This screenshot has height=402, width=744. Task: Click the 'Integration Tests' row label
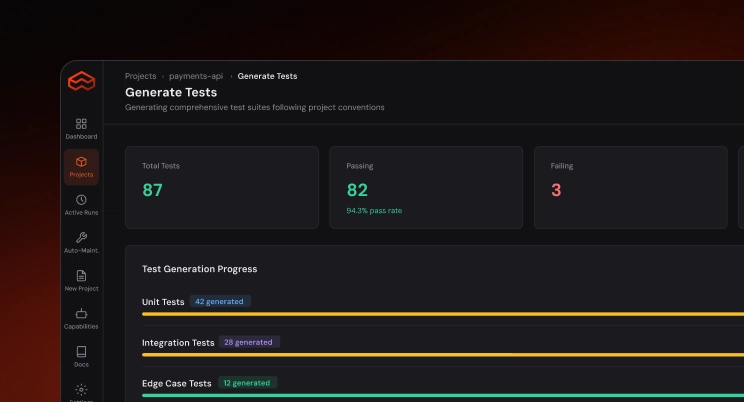178,343
